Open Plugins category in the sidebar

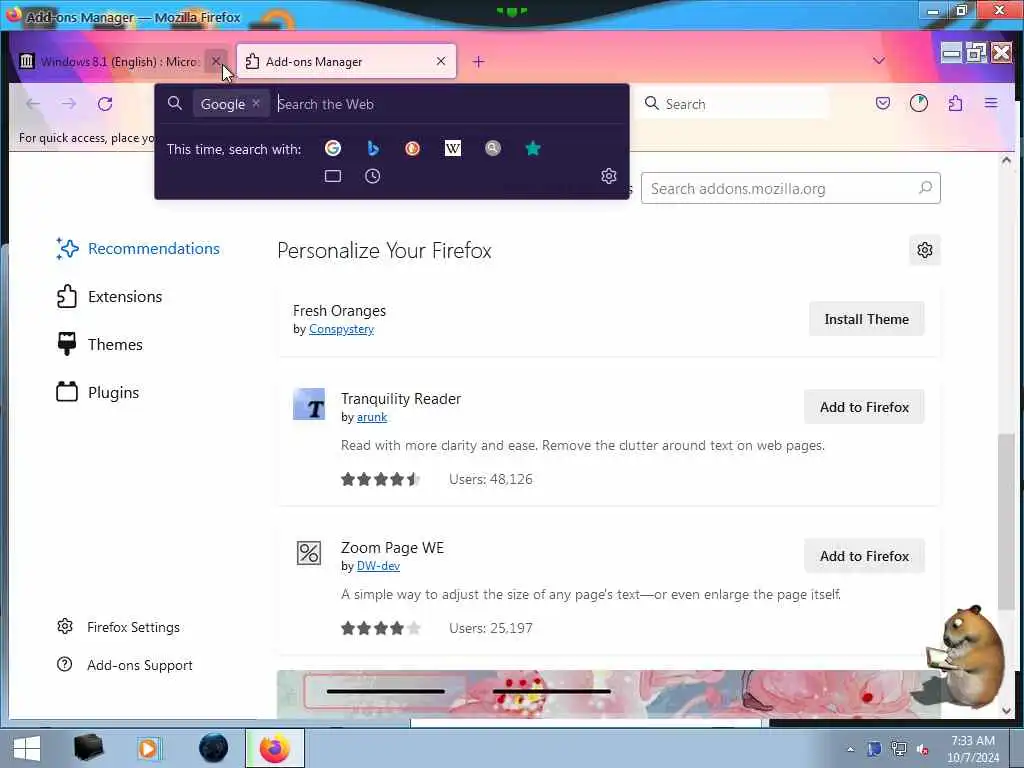[x=98, y=392]
